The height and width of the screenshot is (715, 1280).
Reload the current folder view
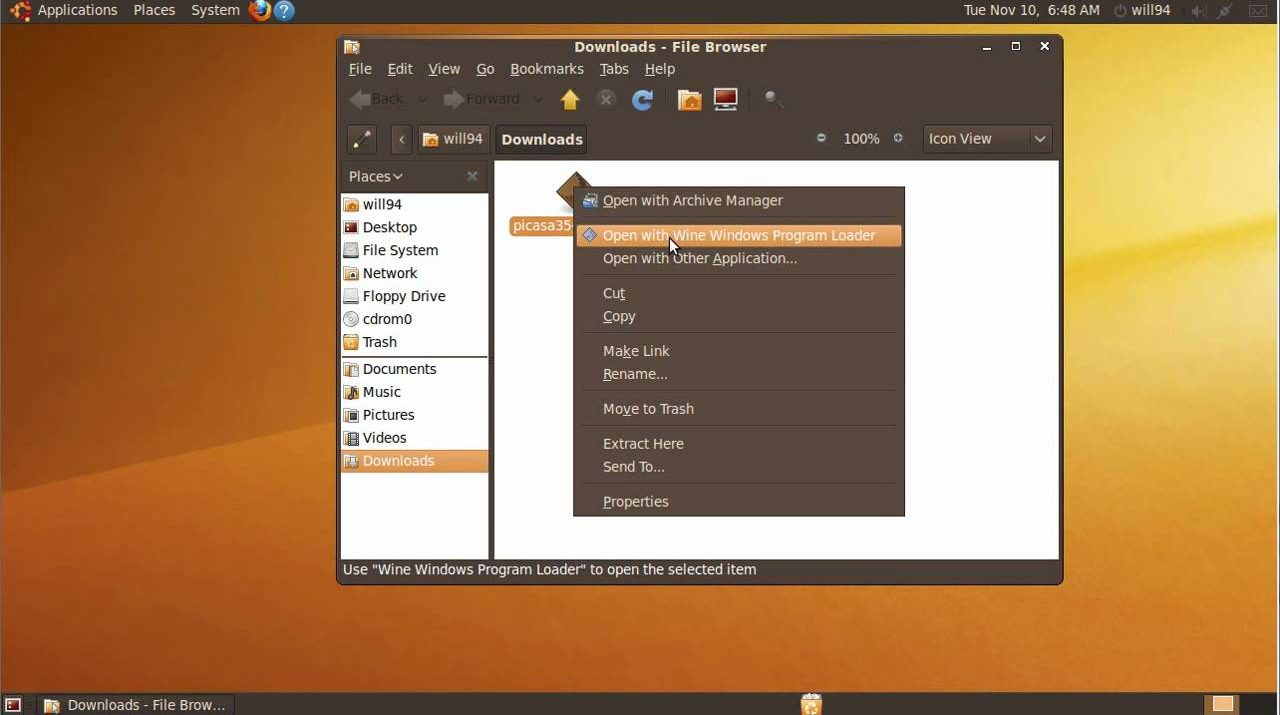642,99
